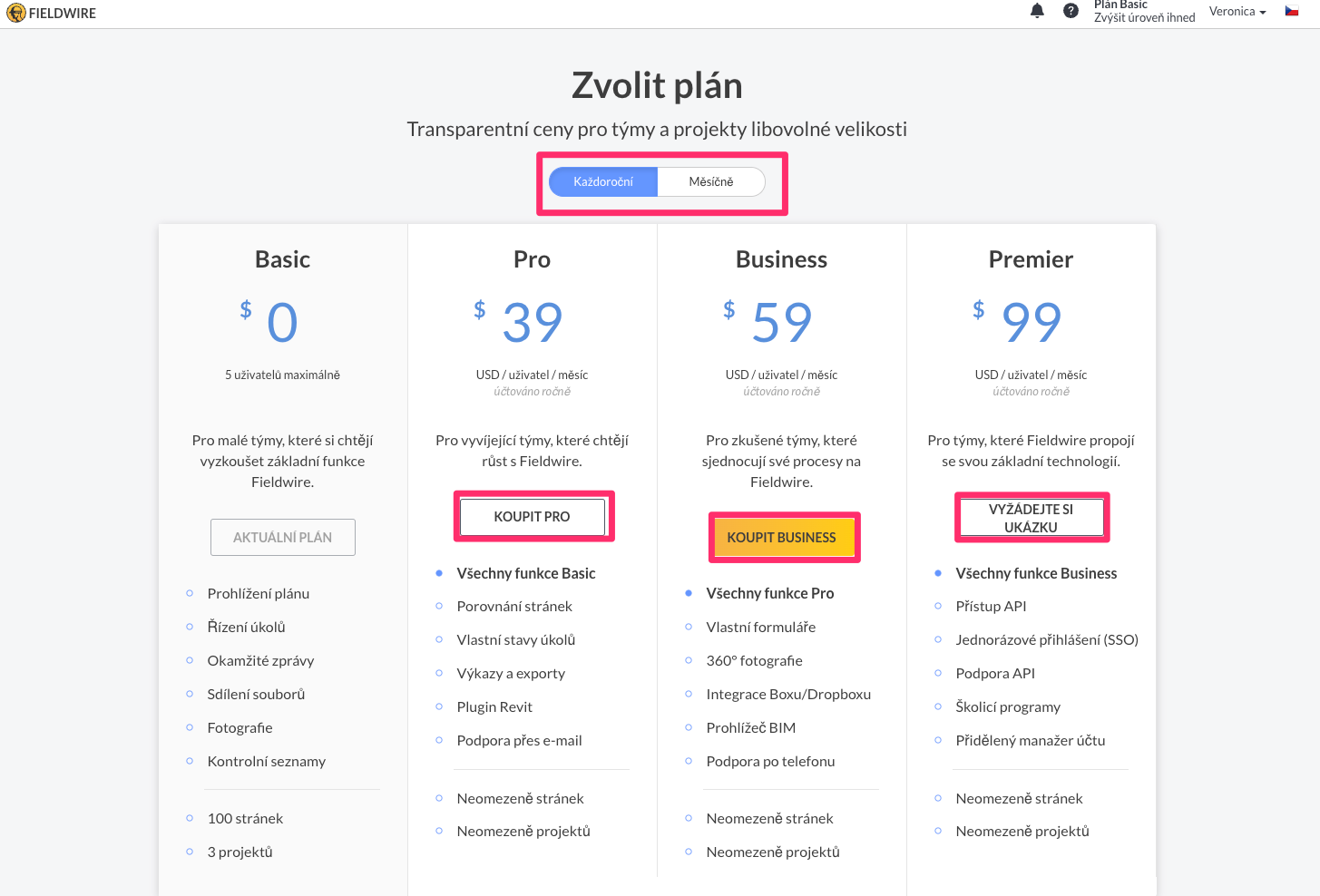This screenshot has height=896, width=1320.
Task: Click the Plugin Revit feature
Action: [x=494, y=706]
